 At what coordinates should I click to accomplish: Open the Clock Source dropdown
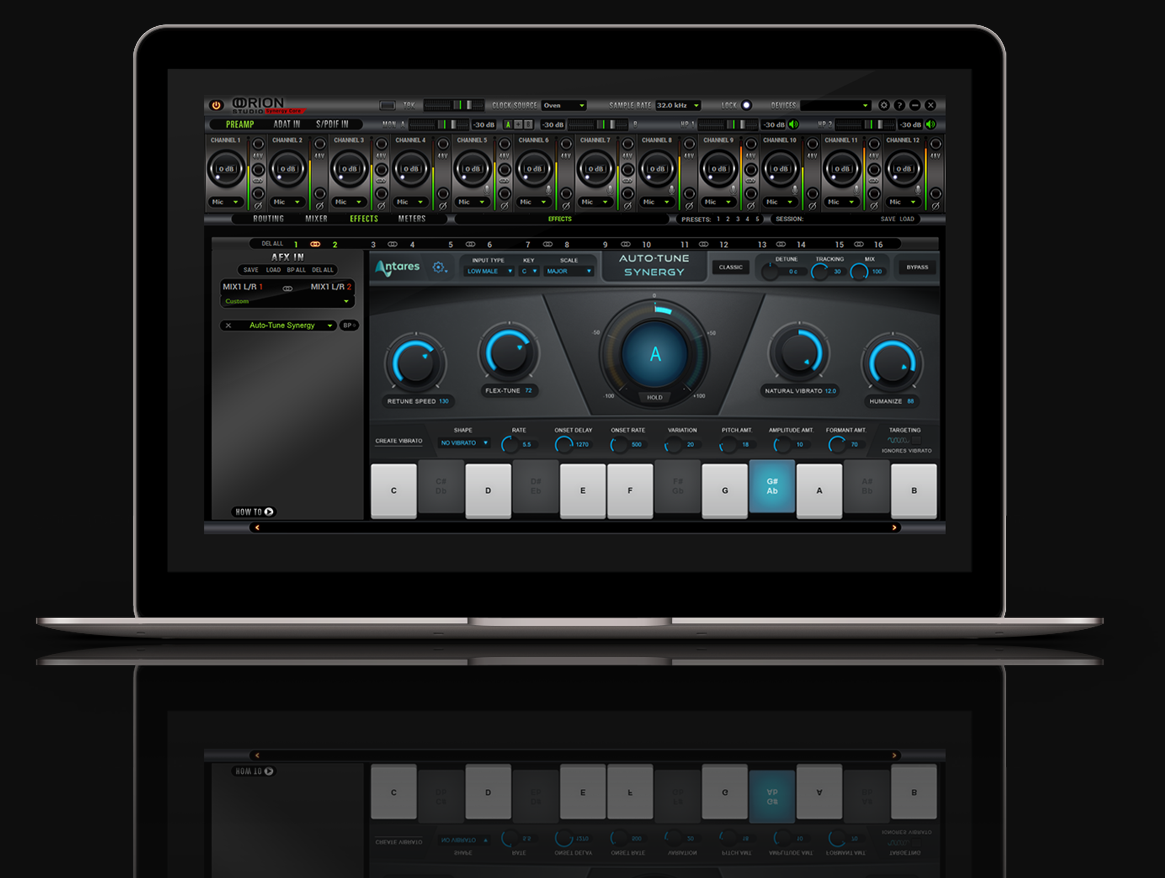(x=564, y=105)
